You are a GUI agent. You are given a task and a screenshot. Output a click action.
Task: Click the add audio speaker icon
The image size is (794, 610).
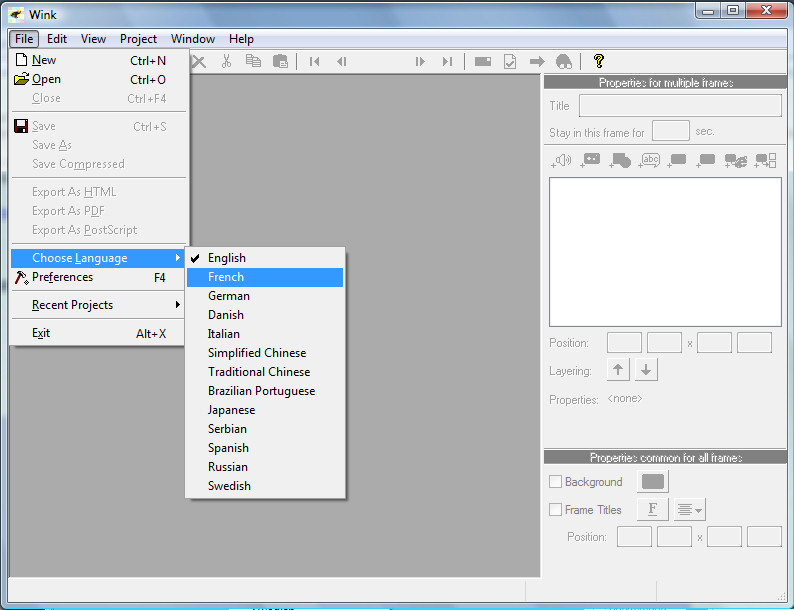coord(561,161)
